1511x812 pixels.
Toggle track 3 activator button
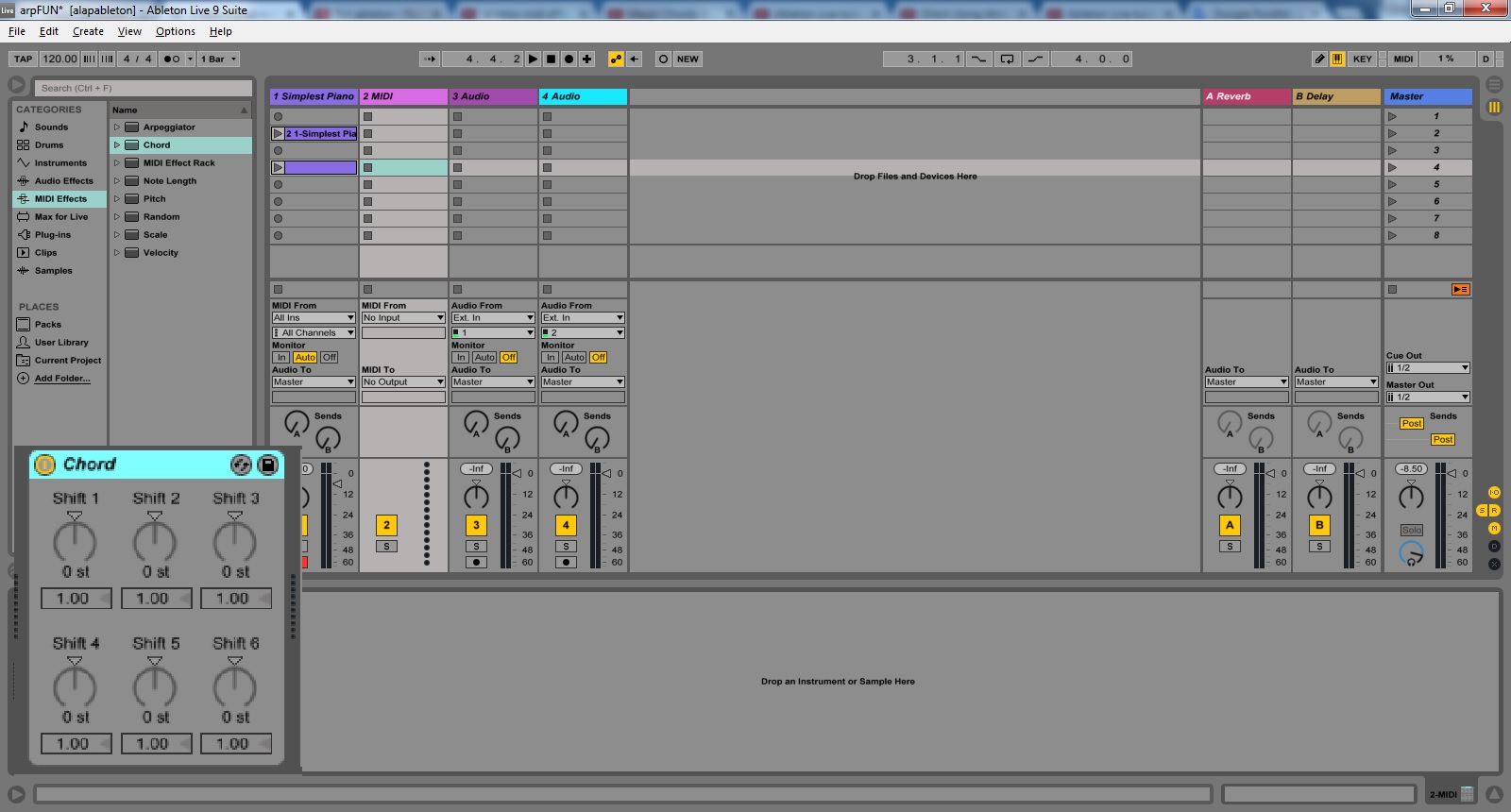tap(476, 525)
